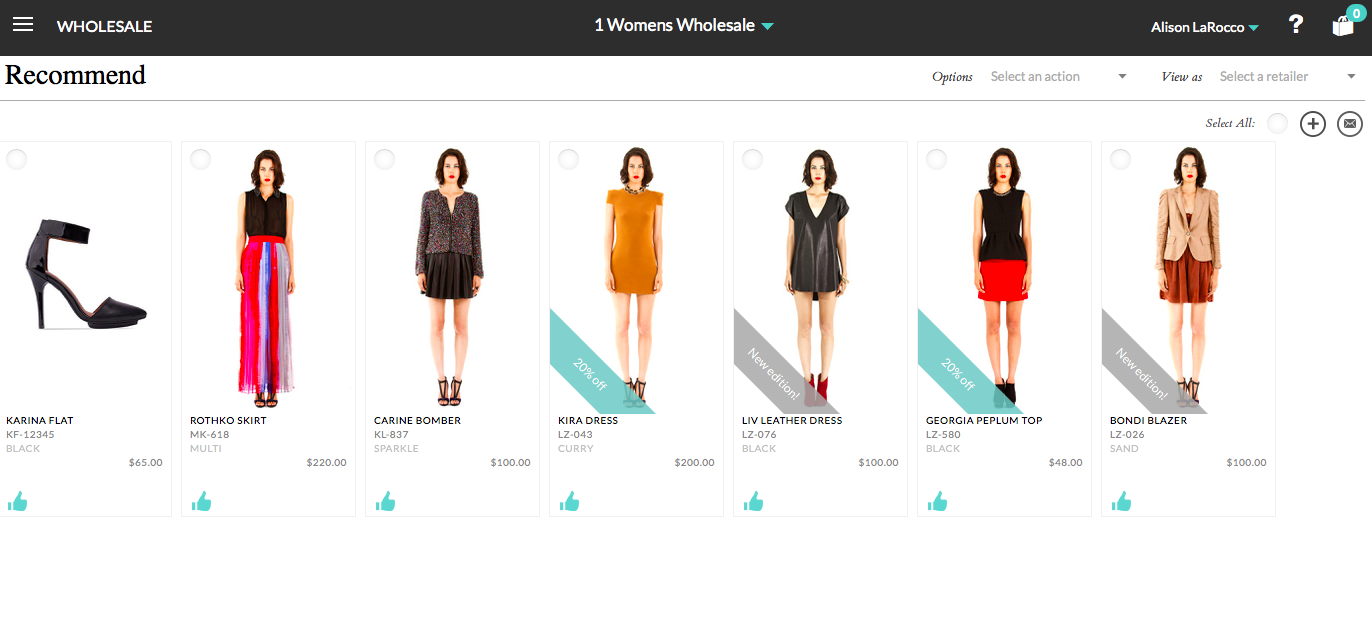Viewport: 1372px width, 623px height.
Task: Click the LZ-043 style number
Action: (576, 434)
